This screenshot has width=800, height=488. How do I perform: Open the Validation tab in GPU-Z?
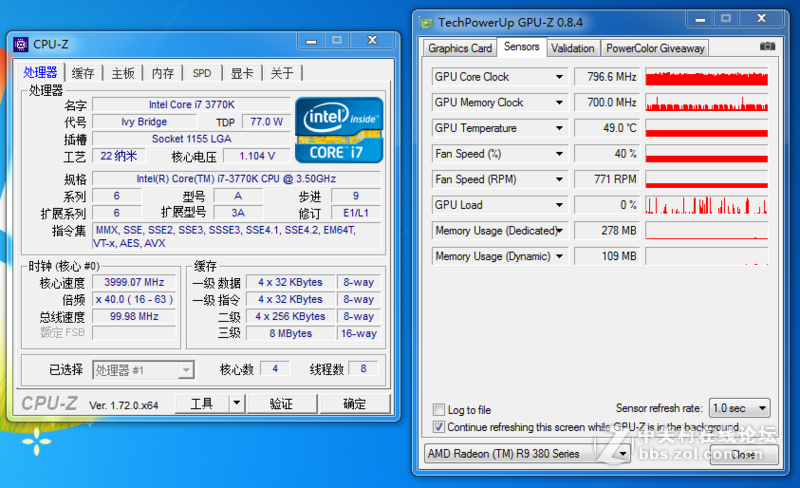(x=572, y=48)
